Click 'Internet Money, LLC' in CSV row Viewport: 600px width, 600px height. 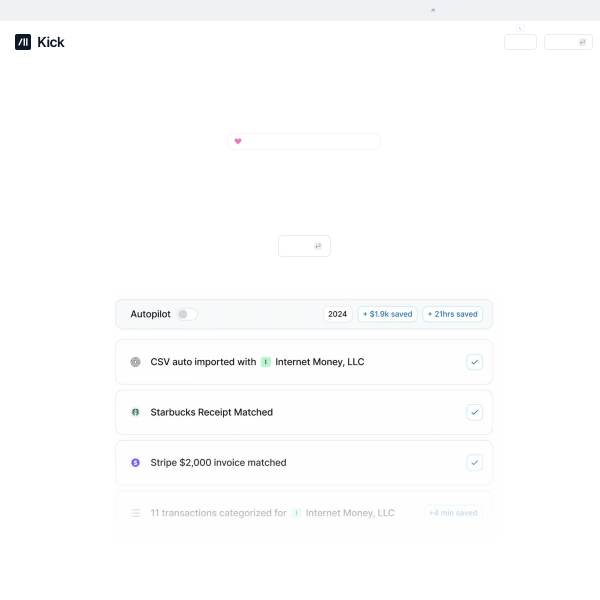click(x=320, y=362)
